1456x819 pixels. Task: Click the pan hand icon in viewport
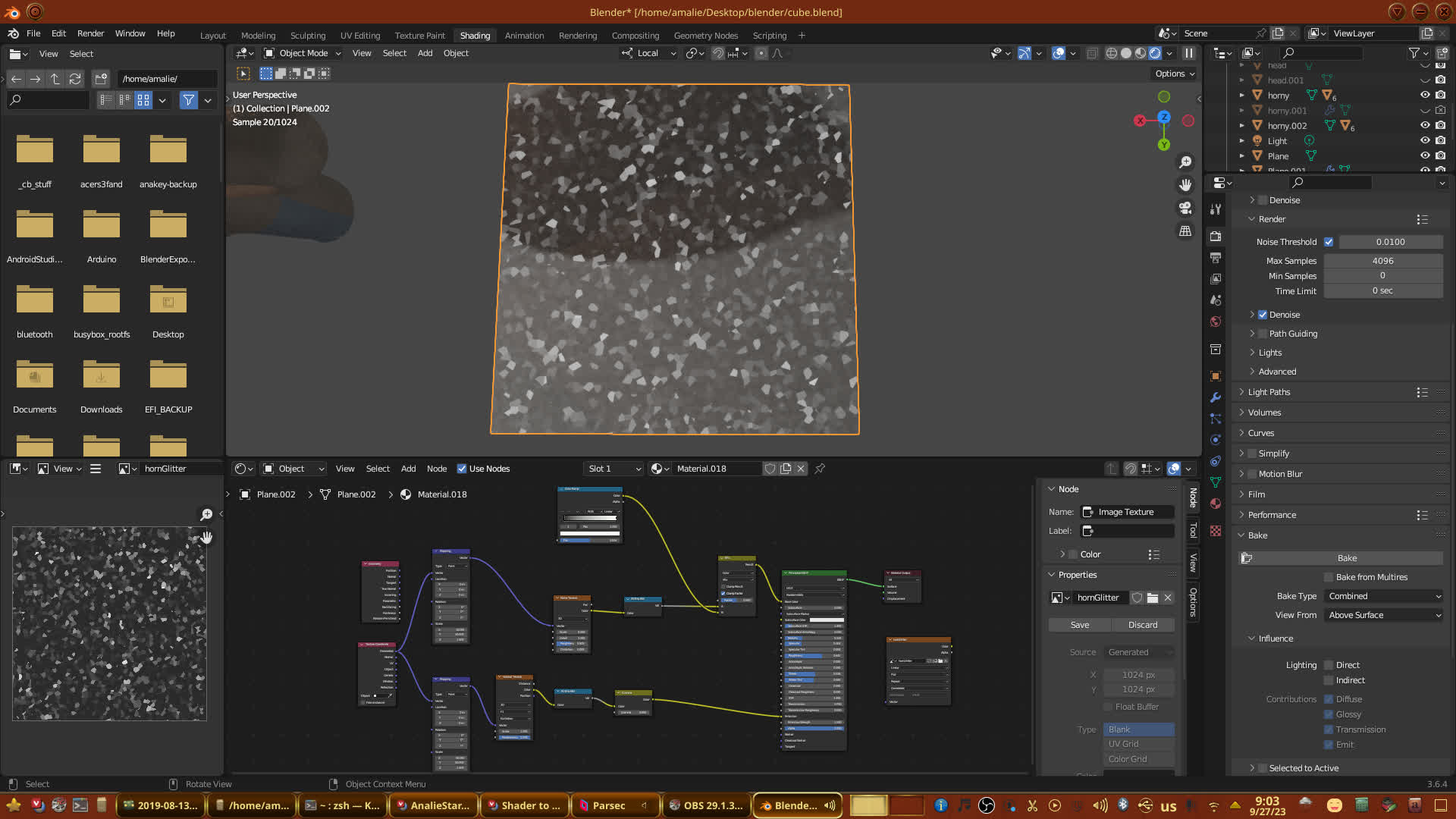1185,185
